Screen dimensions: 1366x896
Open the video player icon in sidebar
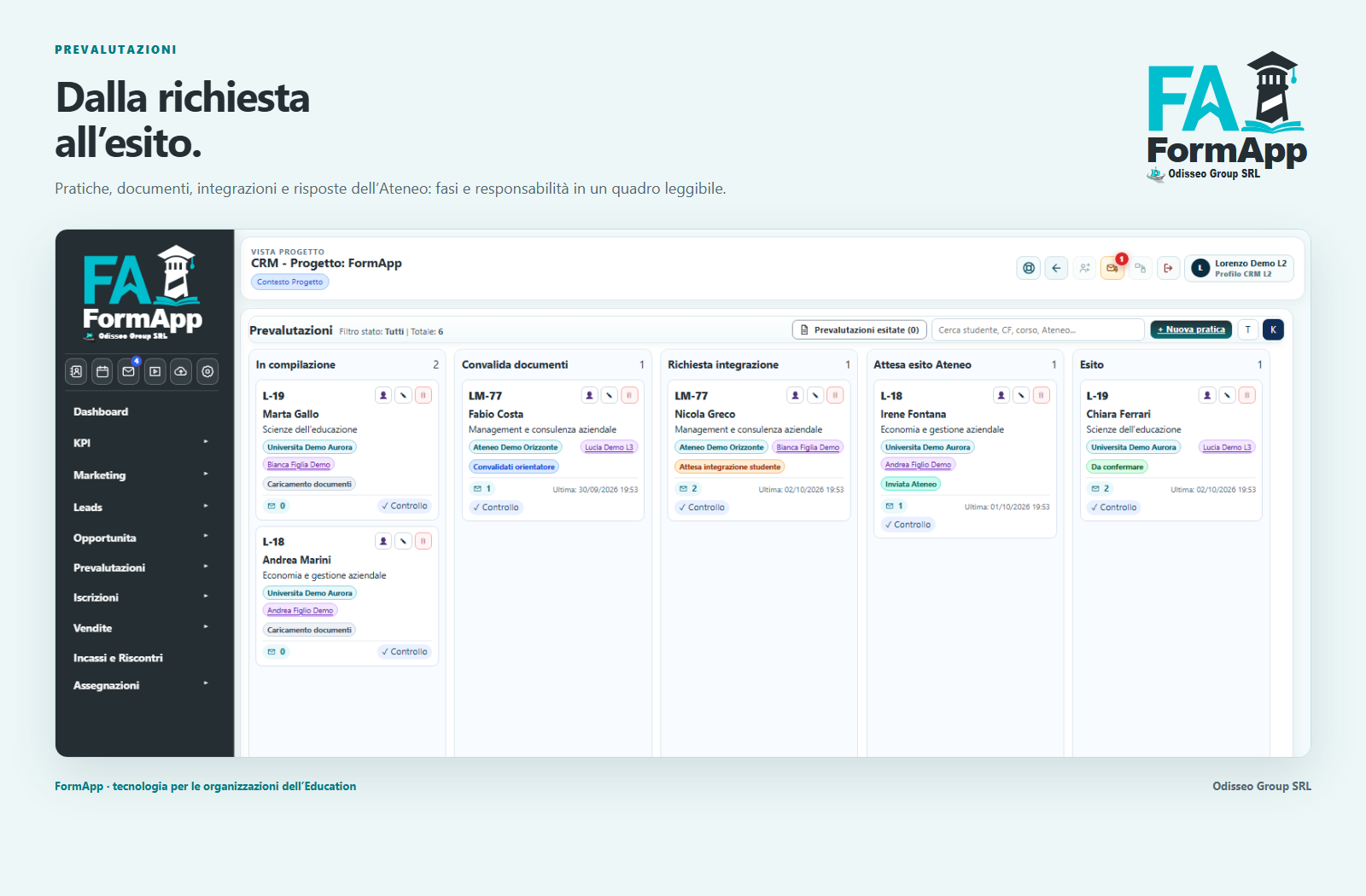[155, 371]
